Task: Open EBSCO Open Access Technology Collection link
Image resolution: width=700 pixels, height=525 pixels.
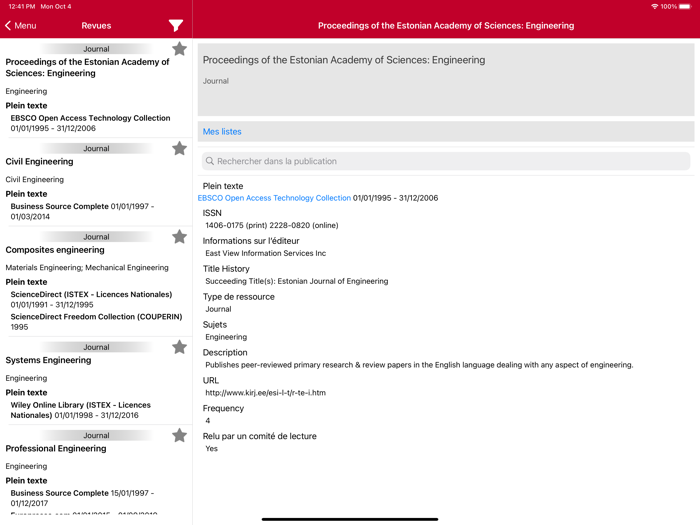Action: pos(274,198)
